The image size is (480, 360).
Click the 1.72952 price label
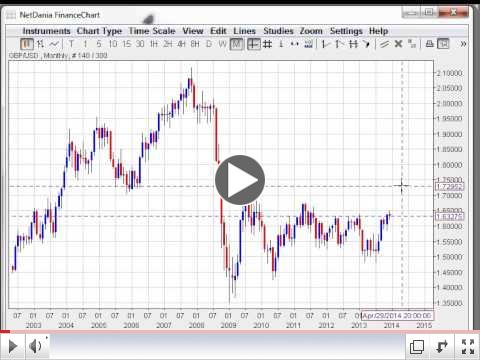point(449,187)
